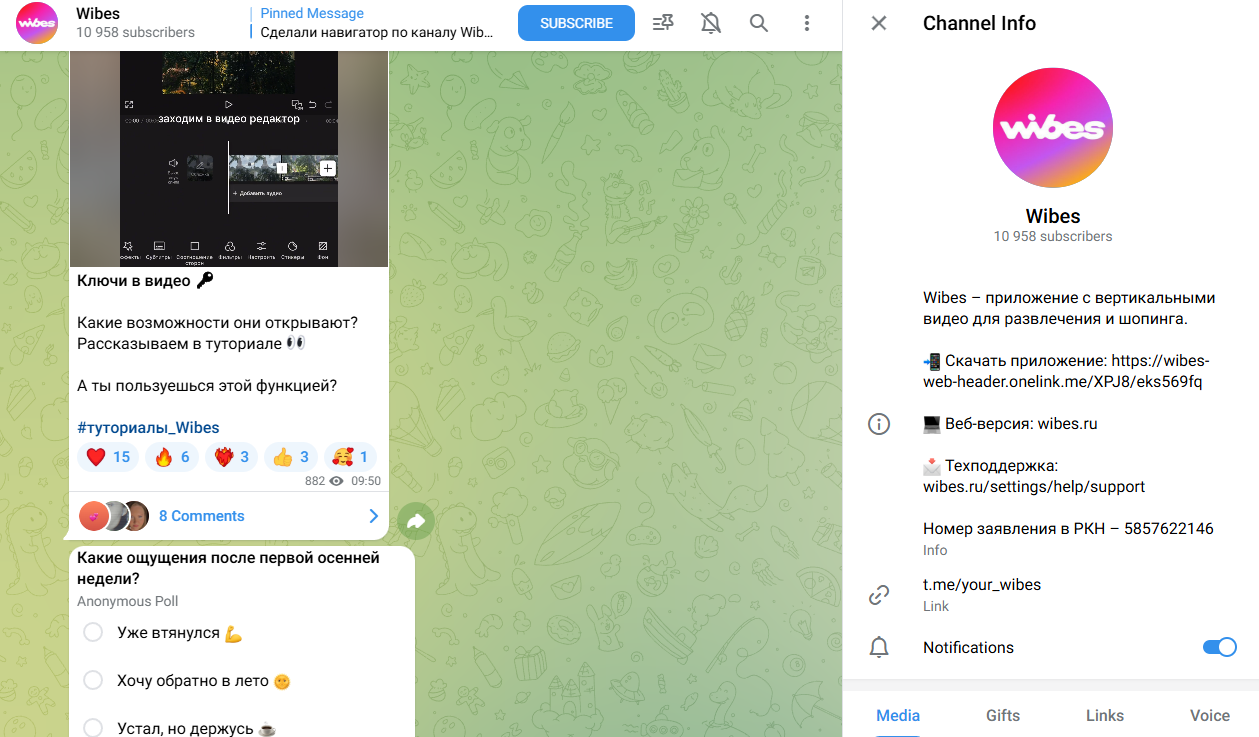Expand comments using the right chevron
Image resolution: width=1259 pixels, height=737 pixels.
pyautogui.click(x=373, y=516)
